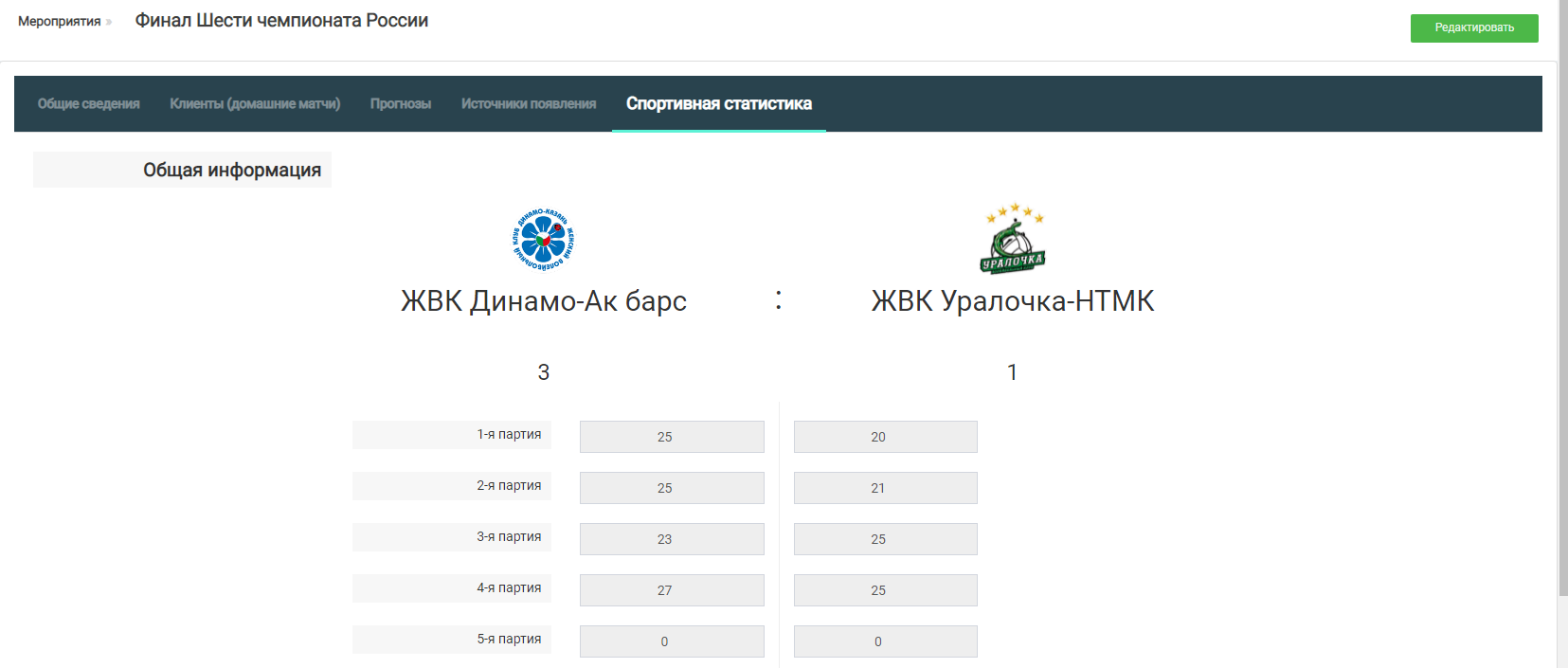
Task: Click Уралочка's total sets score 1
Action: pyautogui.click(x=1012, y=372)
